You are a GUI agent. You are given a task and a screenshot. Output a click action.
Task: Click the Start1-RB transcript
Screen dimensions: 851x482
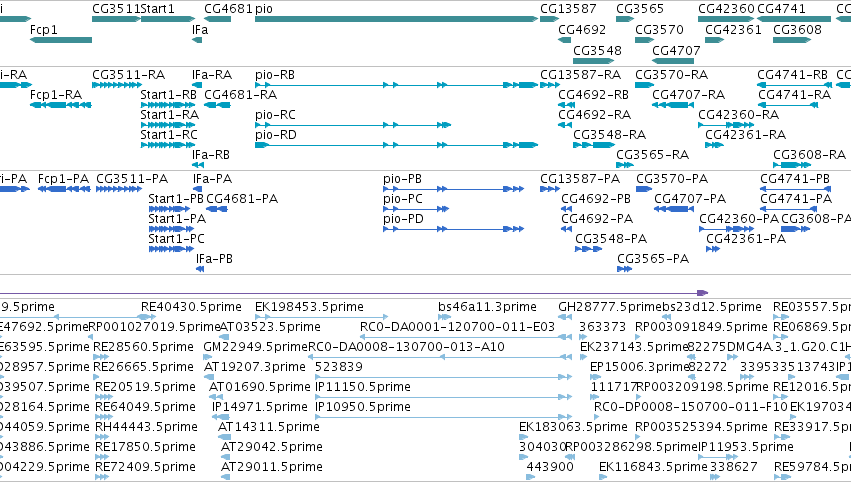(x=168, y=105)
